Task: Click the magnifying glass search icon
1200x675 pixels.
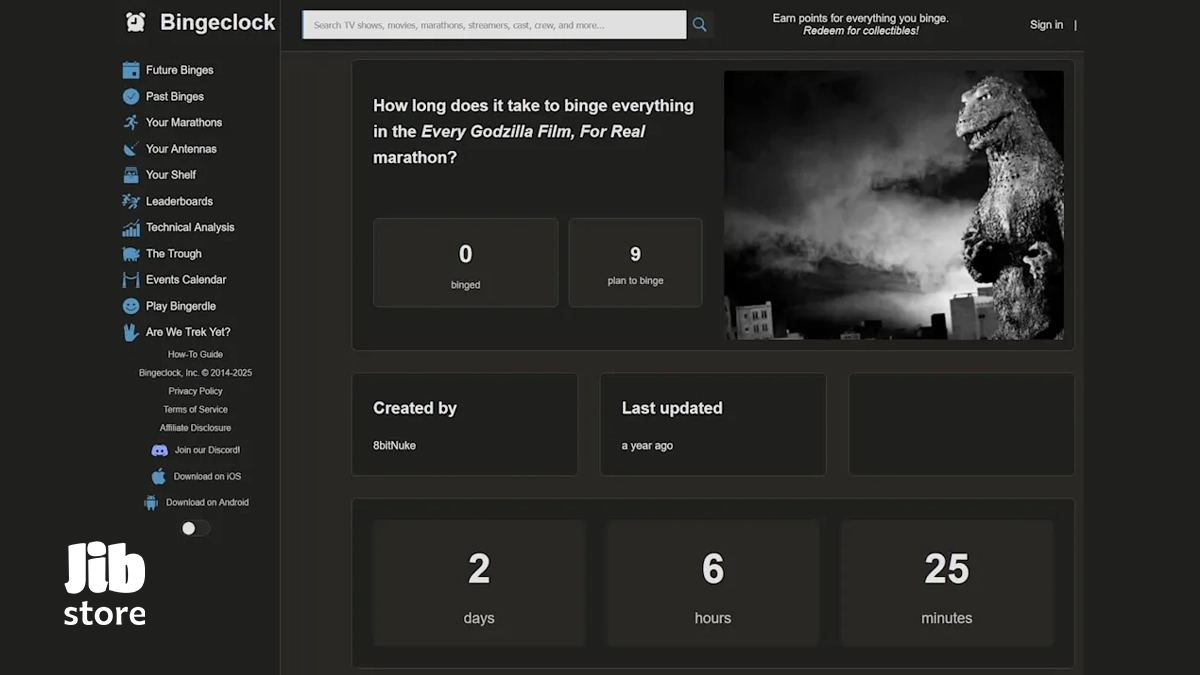Action: point(699,25)
